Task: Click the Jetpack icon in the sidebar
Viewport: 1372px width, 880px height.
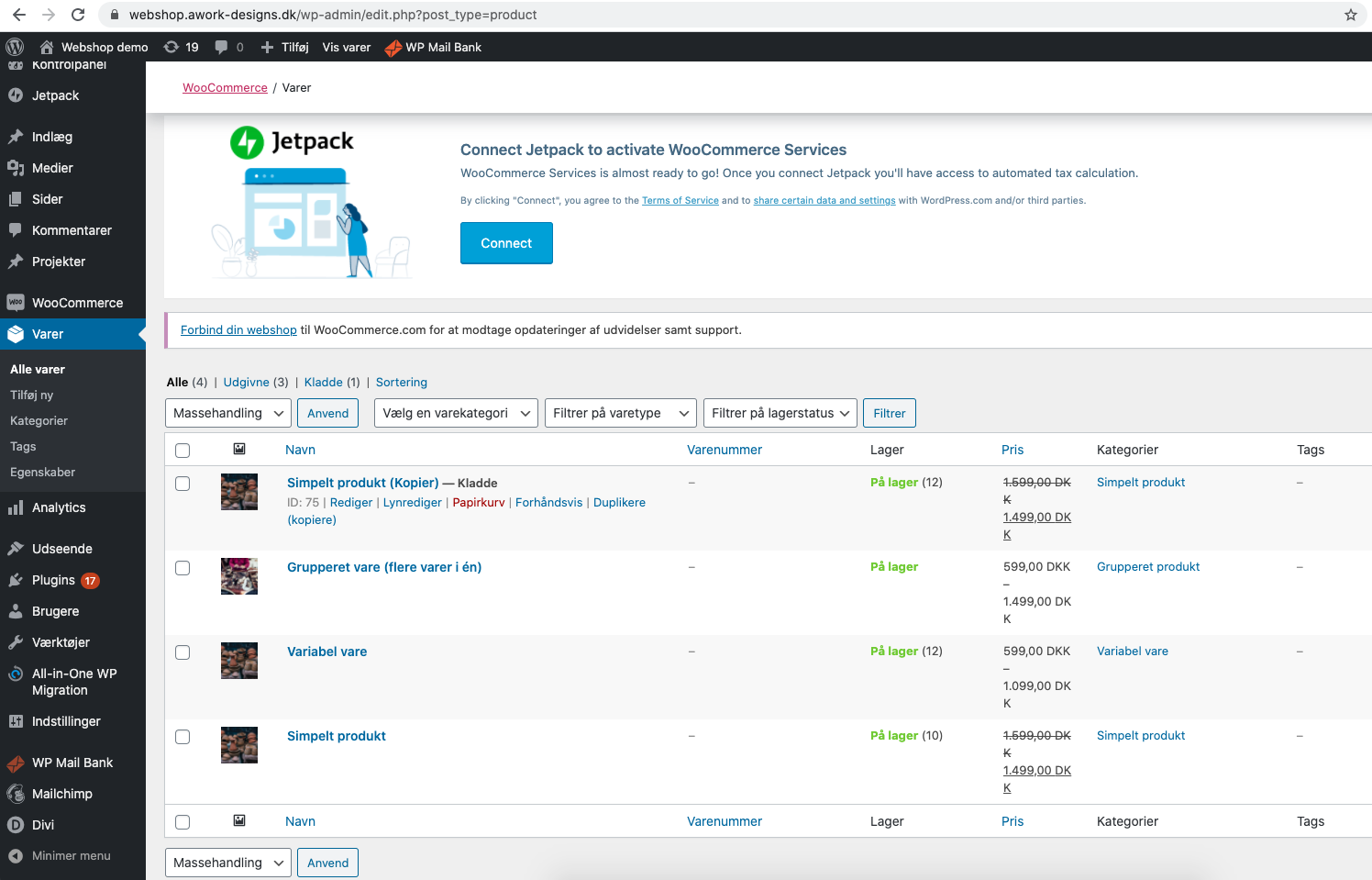Action: pos(16,95)
